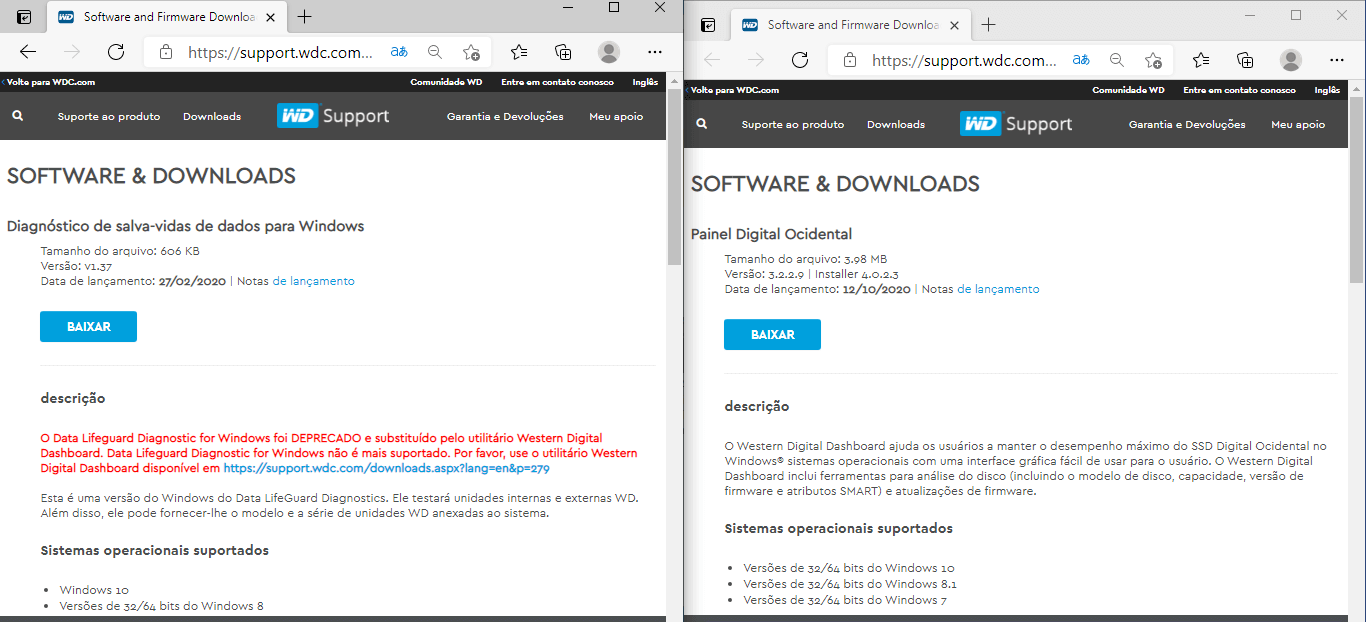Open the Favorites list in right browser window
The image size is (1366, 622).
pos(1201,60)
